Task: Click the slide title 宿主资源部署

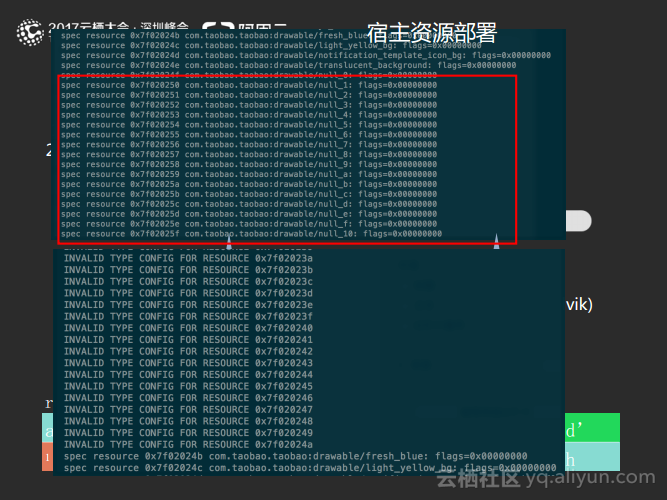Action: [432, 33]
